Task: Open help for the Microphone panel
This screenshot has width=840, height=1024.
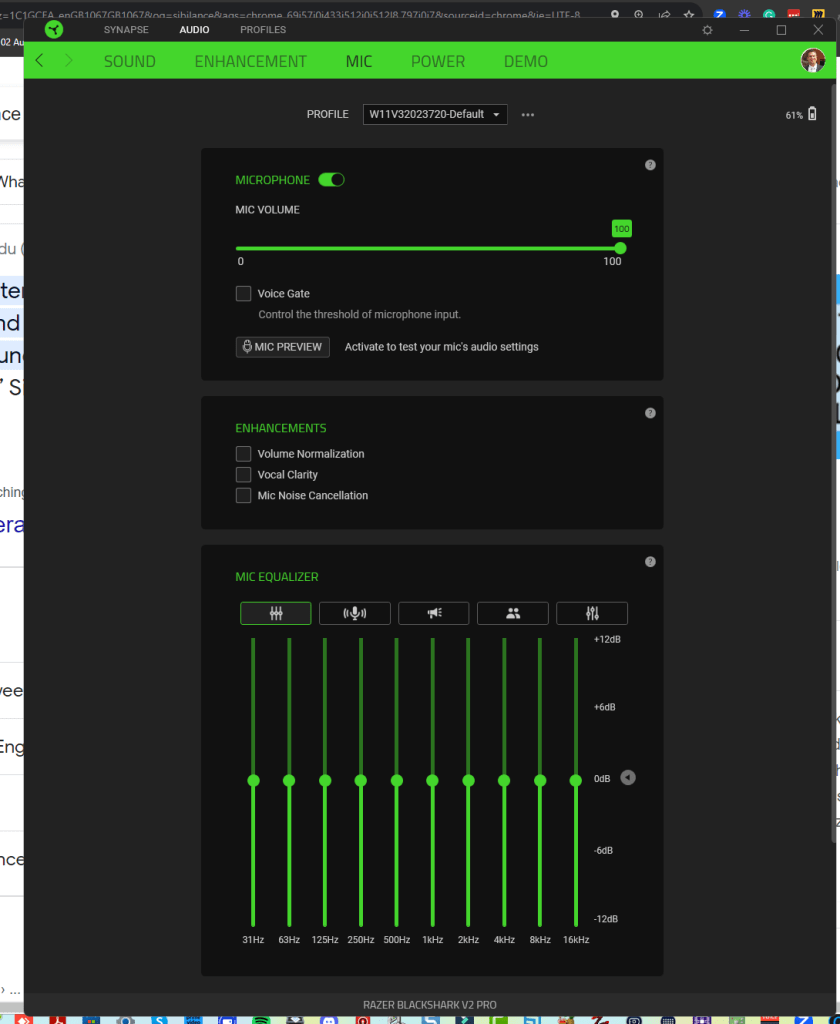Action: [x=650, y=165]
